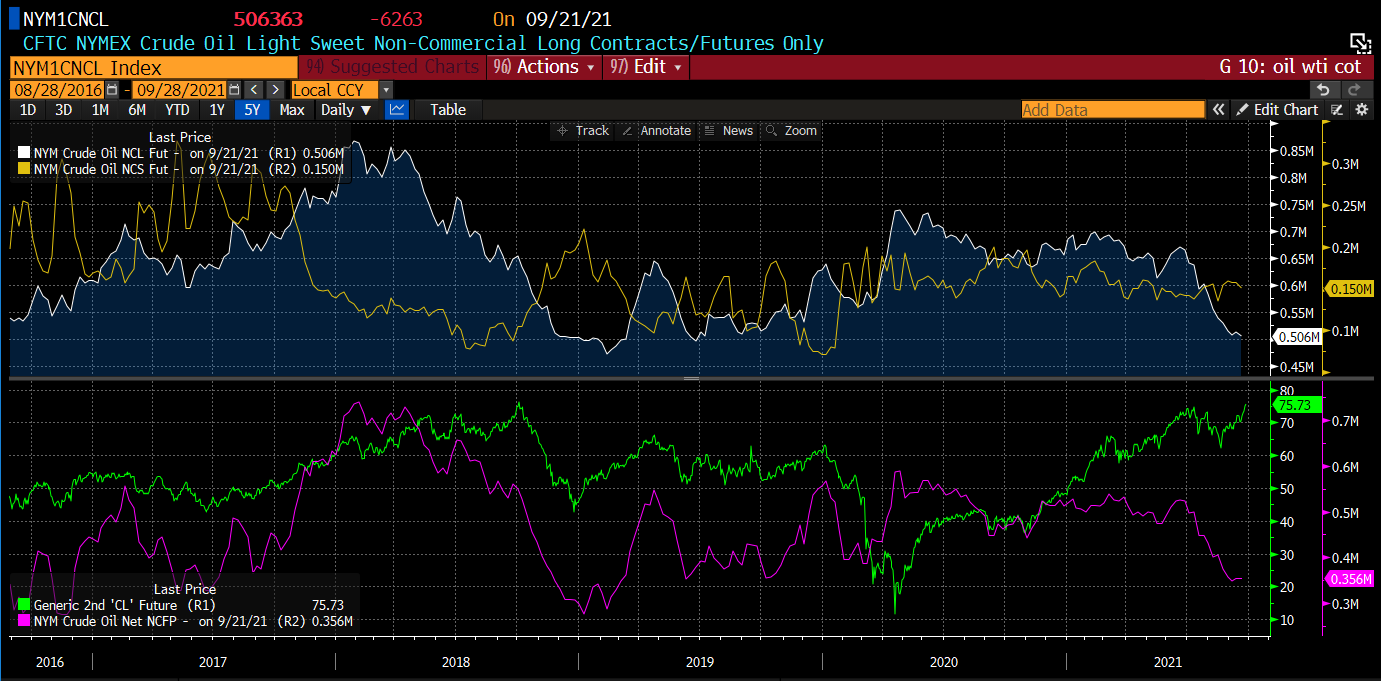This screenshot has width=1381, height=681.
Task: Click the NYM1CNCL ticker in the header
Action: 66,19
